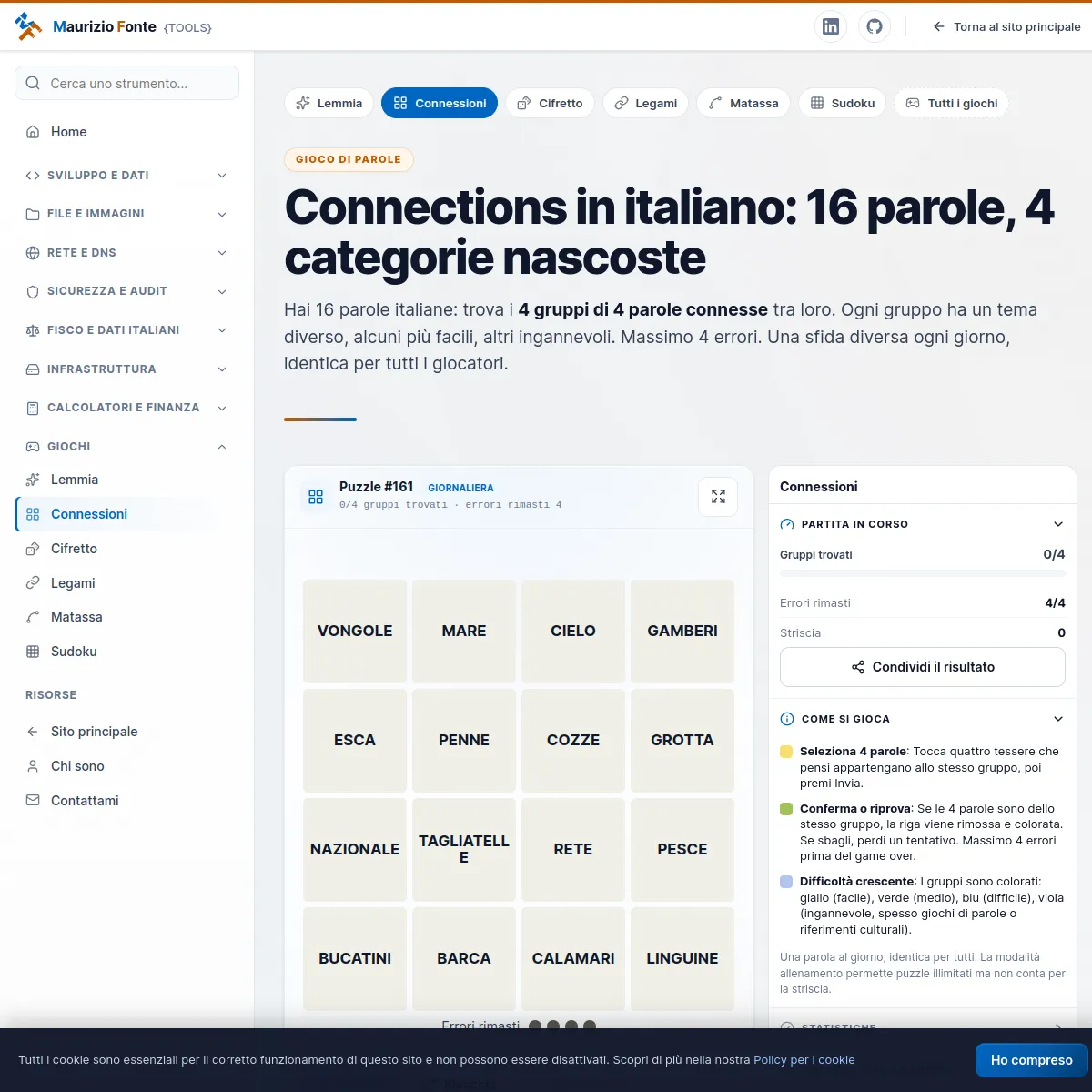Viewport: 1092px width, 1092px height.
Task: Click the GIORNALIERA badge
Action: pos(460,488)
